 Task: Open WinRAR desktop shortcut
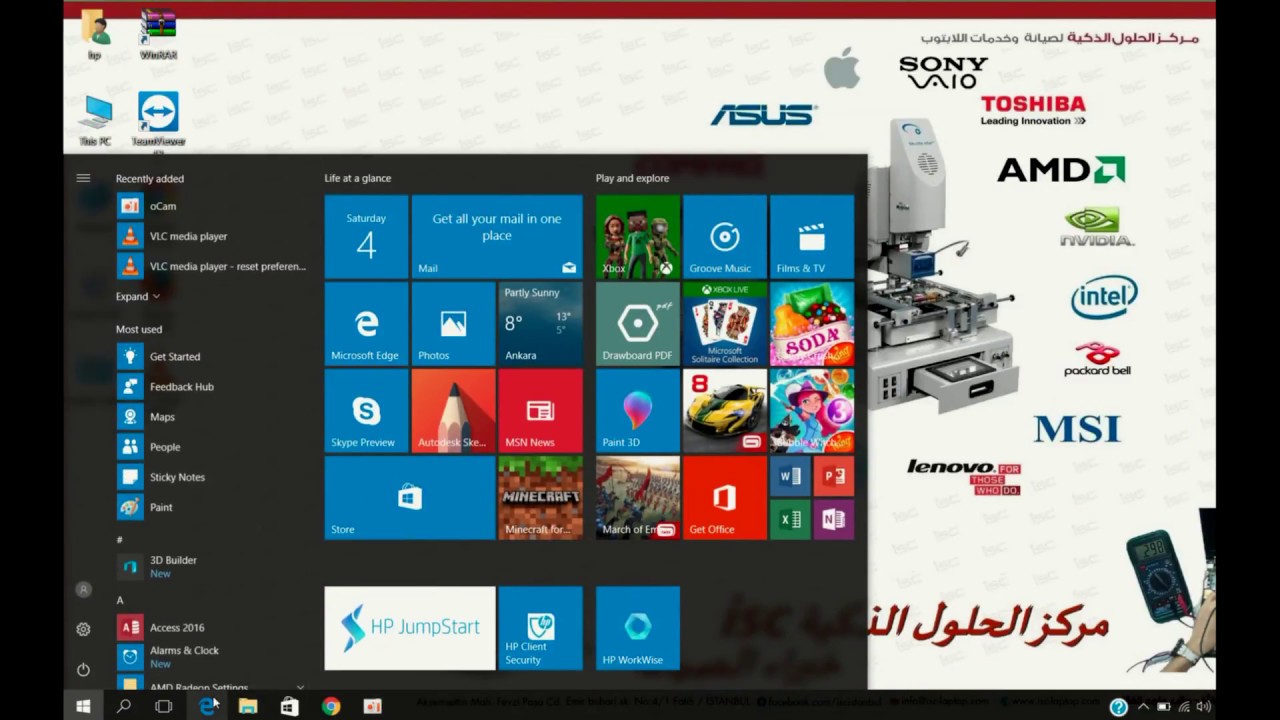coord(158,34)
